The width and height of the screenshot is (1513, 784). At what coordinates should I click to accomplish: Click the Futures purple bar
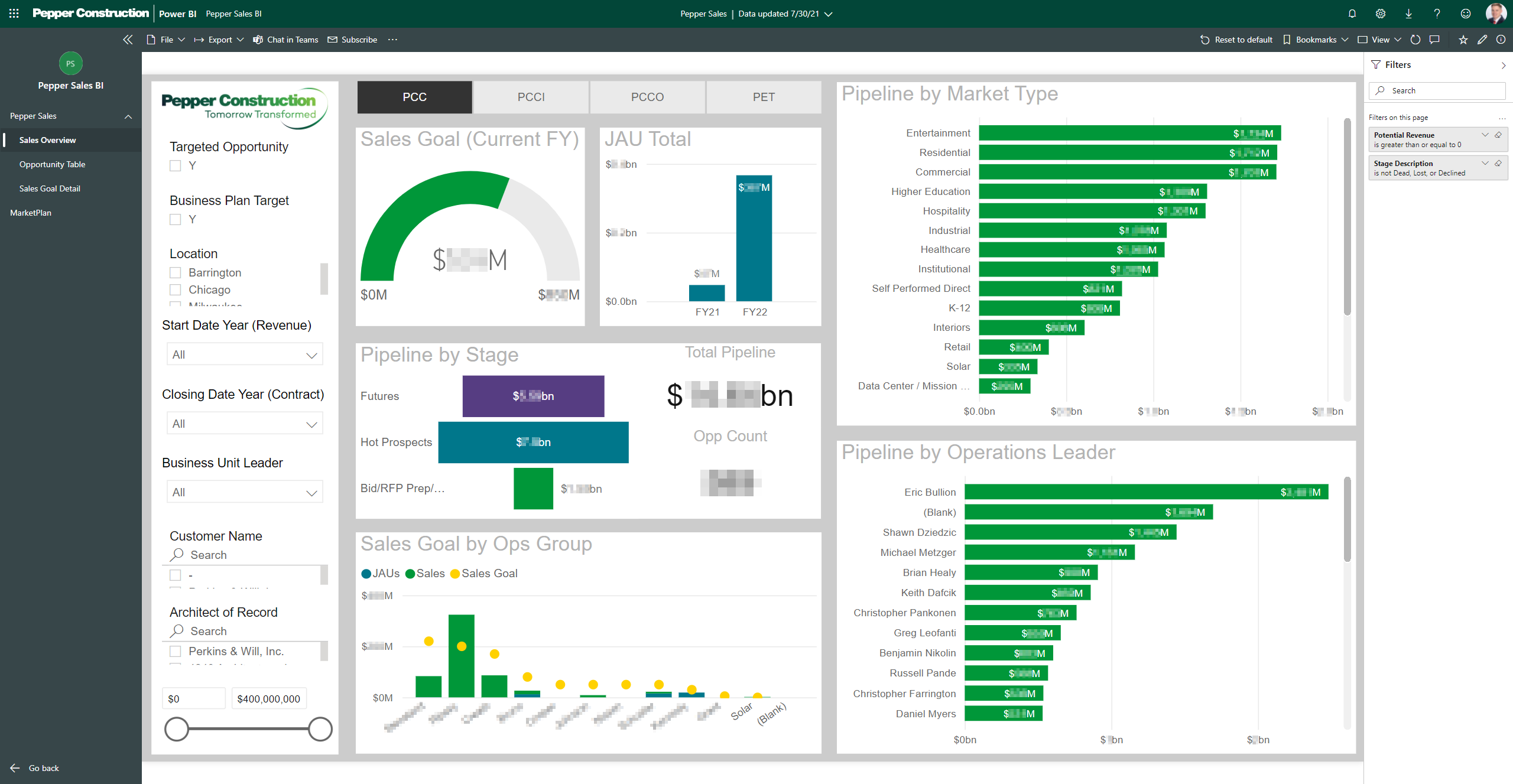pyautogui.click(x=533, y=396)
